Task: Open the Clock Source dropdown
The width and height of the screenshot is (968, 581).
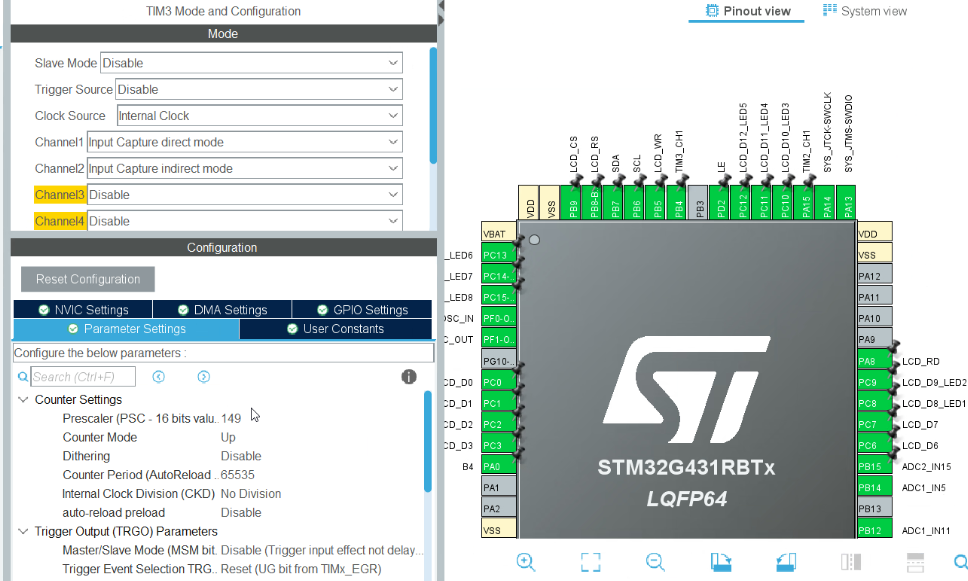Action: point(259,116)
